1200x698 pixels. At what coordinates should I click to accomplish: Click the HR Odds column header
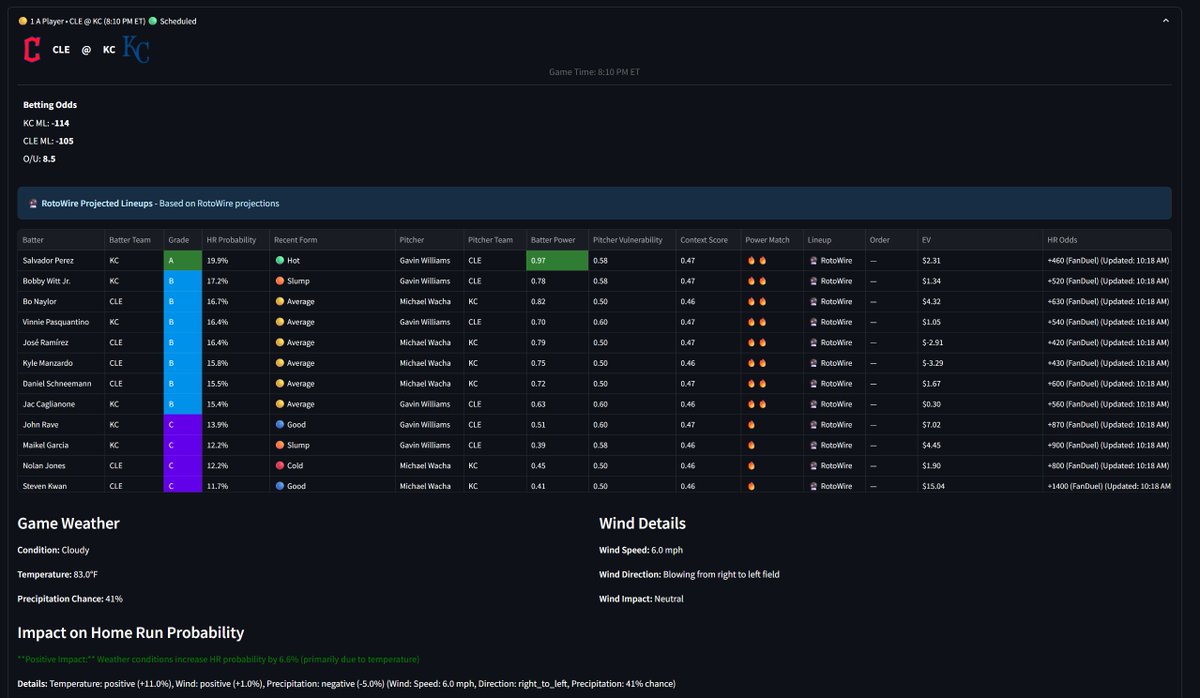(x=1107, y=240)
